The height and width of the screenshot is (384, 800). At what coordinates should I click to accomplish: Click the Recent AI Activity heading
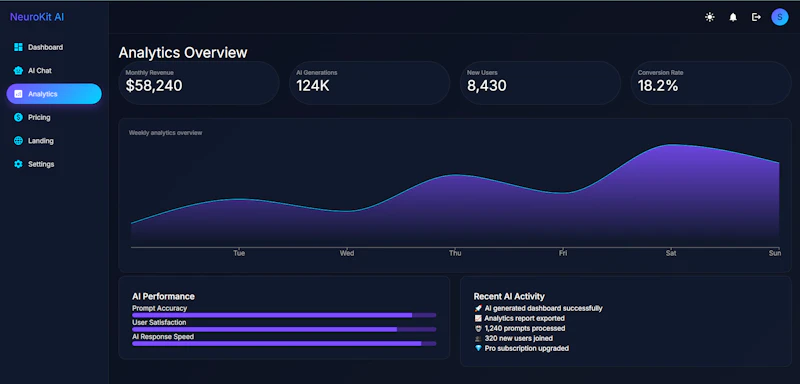click(509, 296)
